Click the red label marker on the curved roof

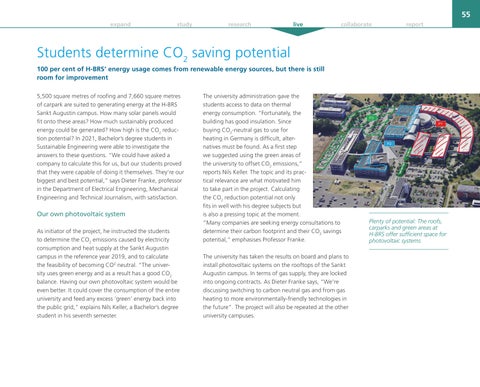441,124
